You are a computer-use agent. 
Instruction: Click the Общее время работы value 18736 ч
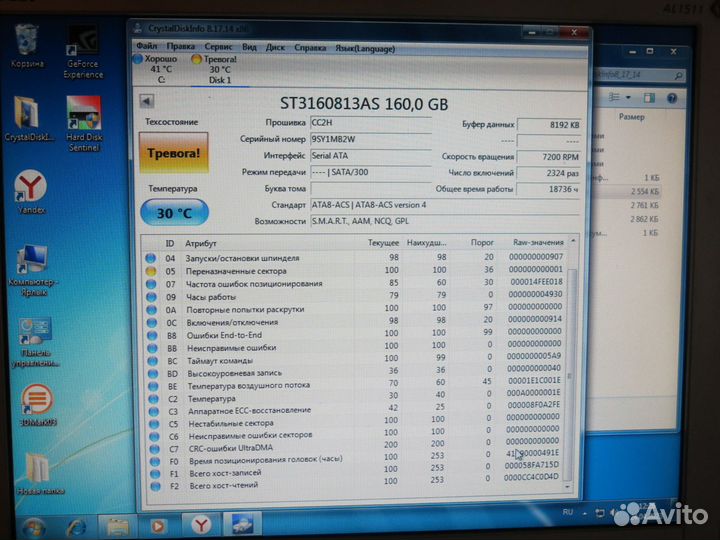click(x=549, y=189)
